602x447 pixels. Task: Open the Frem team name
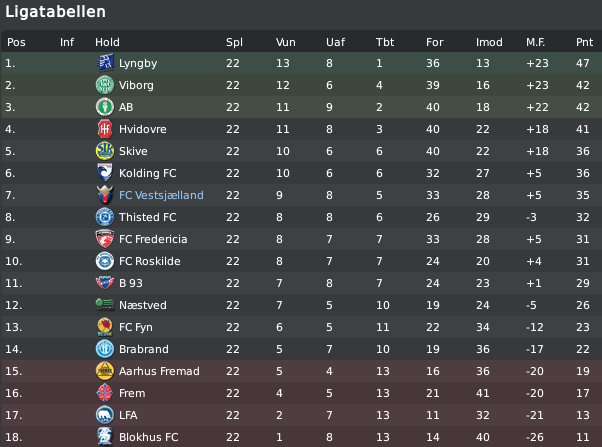pyautogui.click(x=132, y=393)
